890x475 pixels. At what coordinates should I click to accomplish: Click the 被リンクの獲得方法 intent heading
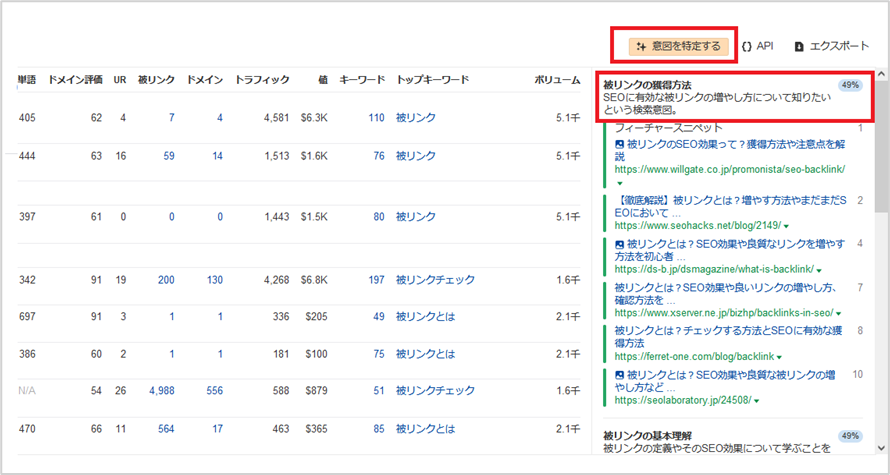(648, 85)
